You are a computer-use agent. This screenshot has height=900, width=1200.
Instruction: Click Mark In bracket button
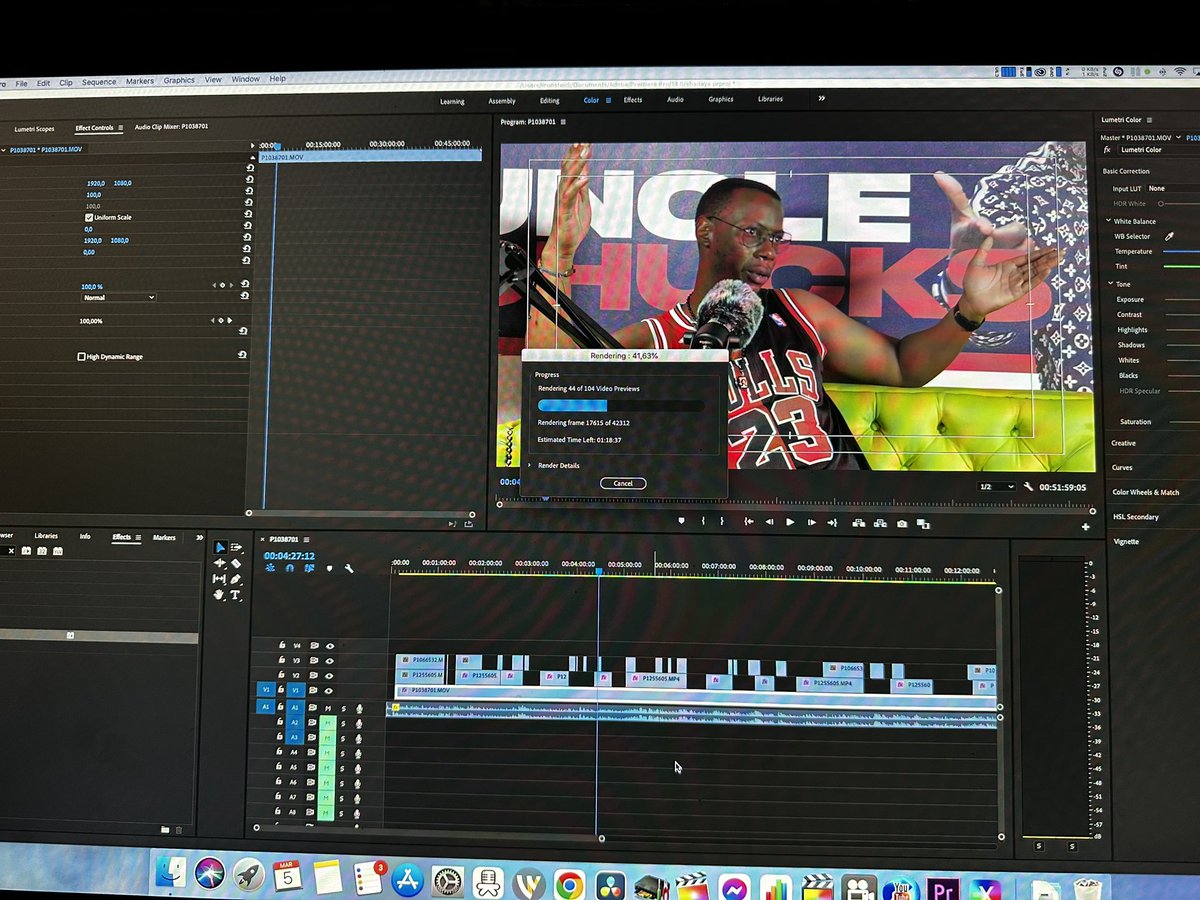(704, 521)
